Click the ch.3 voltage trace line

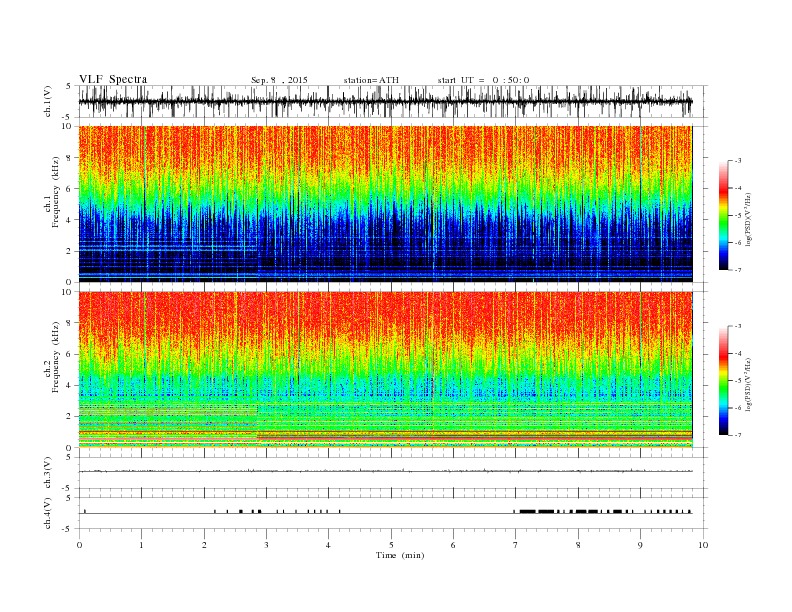click(385, 471)
